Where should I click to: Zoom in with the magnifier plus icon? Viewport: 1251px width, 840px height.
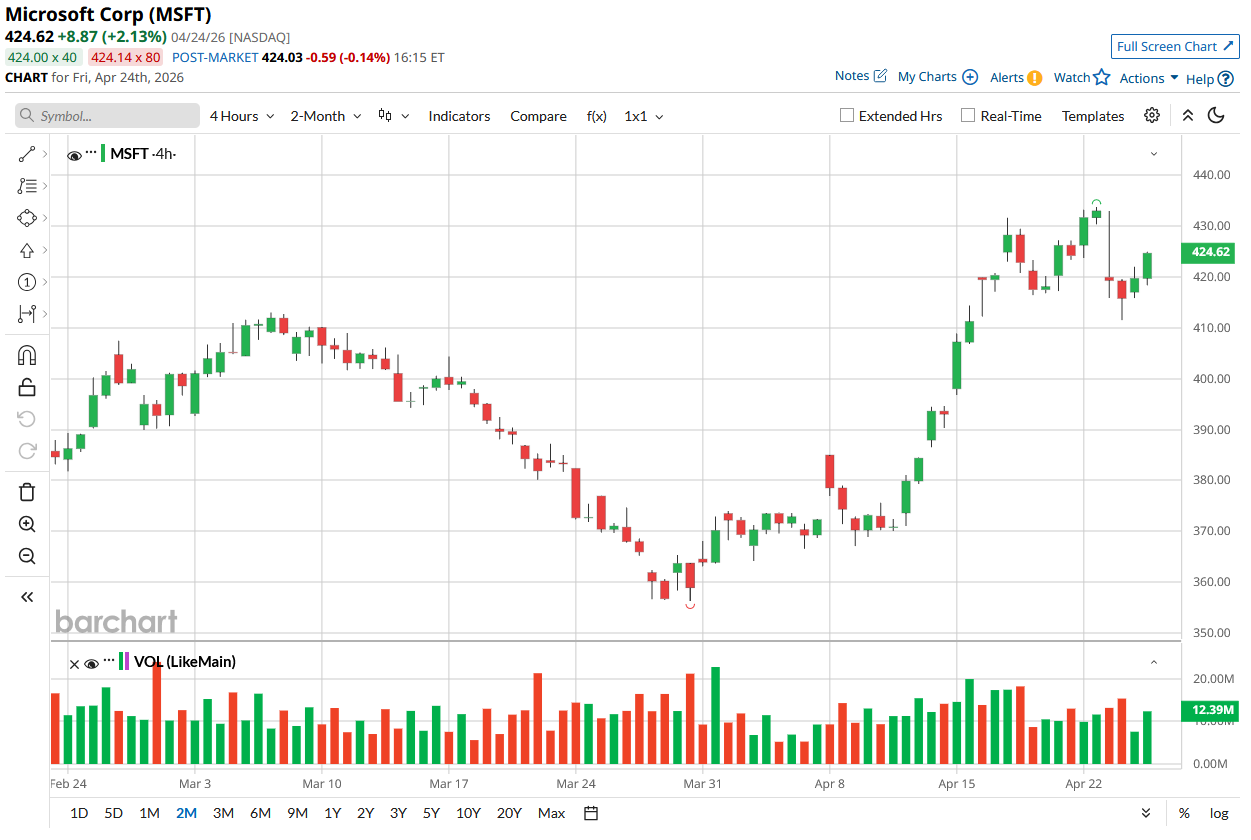coord(27,524)
